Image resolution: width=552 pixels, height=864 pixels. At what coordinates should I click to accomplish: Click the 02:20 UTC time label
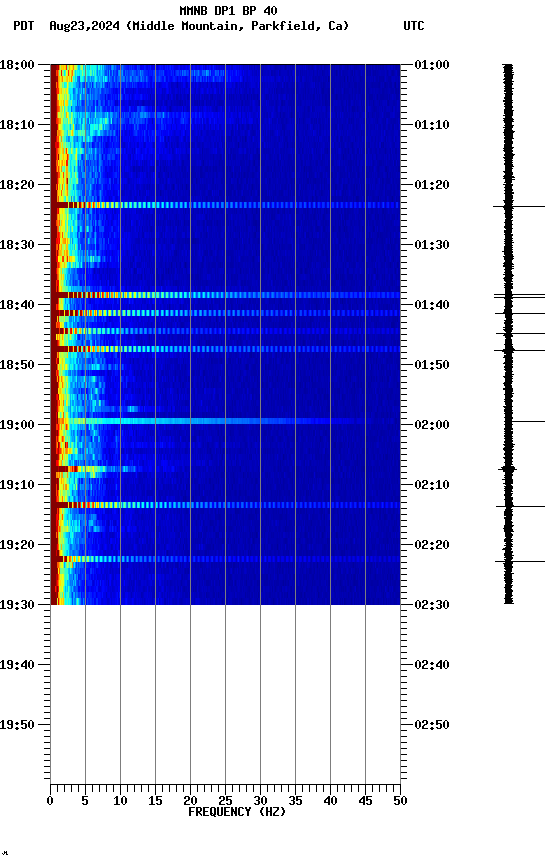432,545
